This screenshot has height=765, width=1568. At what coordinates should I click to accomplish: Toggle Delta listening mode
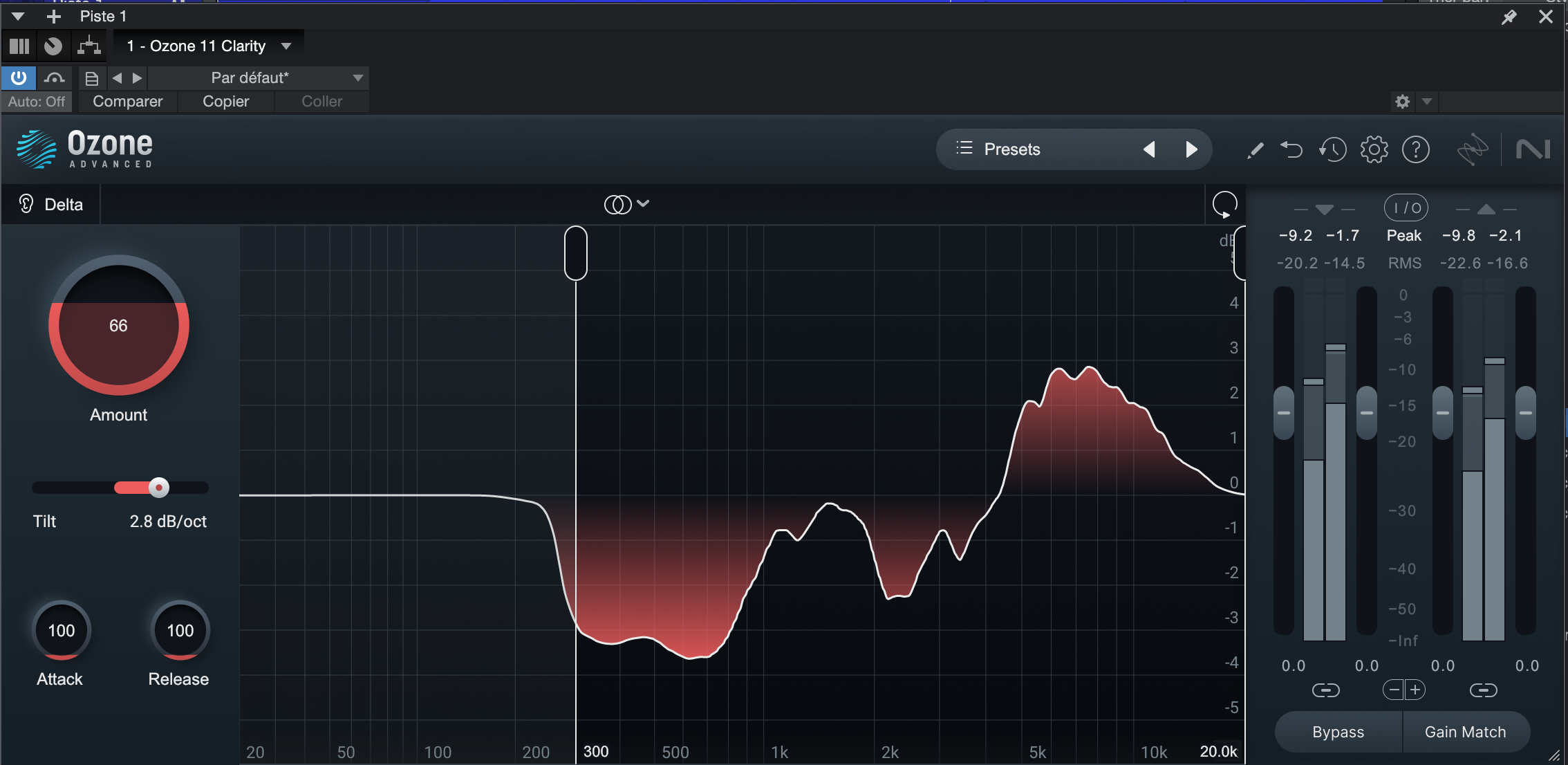51,205
